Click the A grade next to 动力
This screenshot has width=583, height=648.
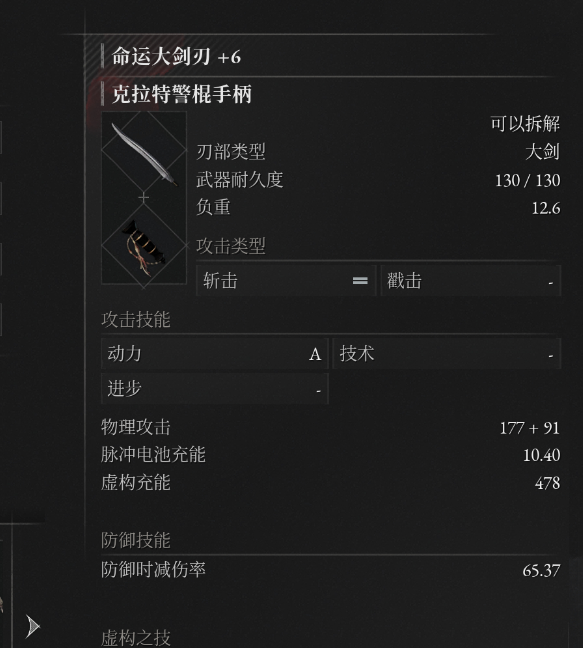[315, 354]
